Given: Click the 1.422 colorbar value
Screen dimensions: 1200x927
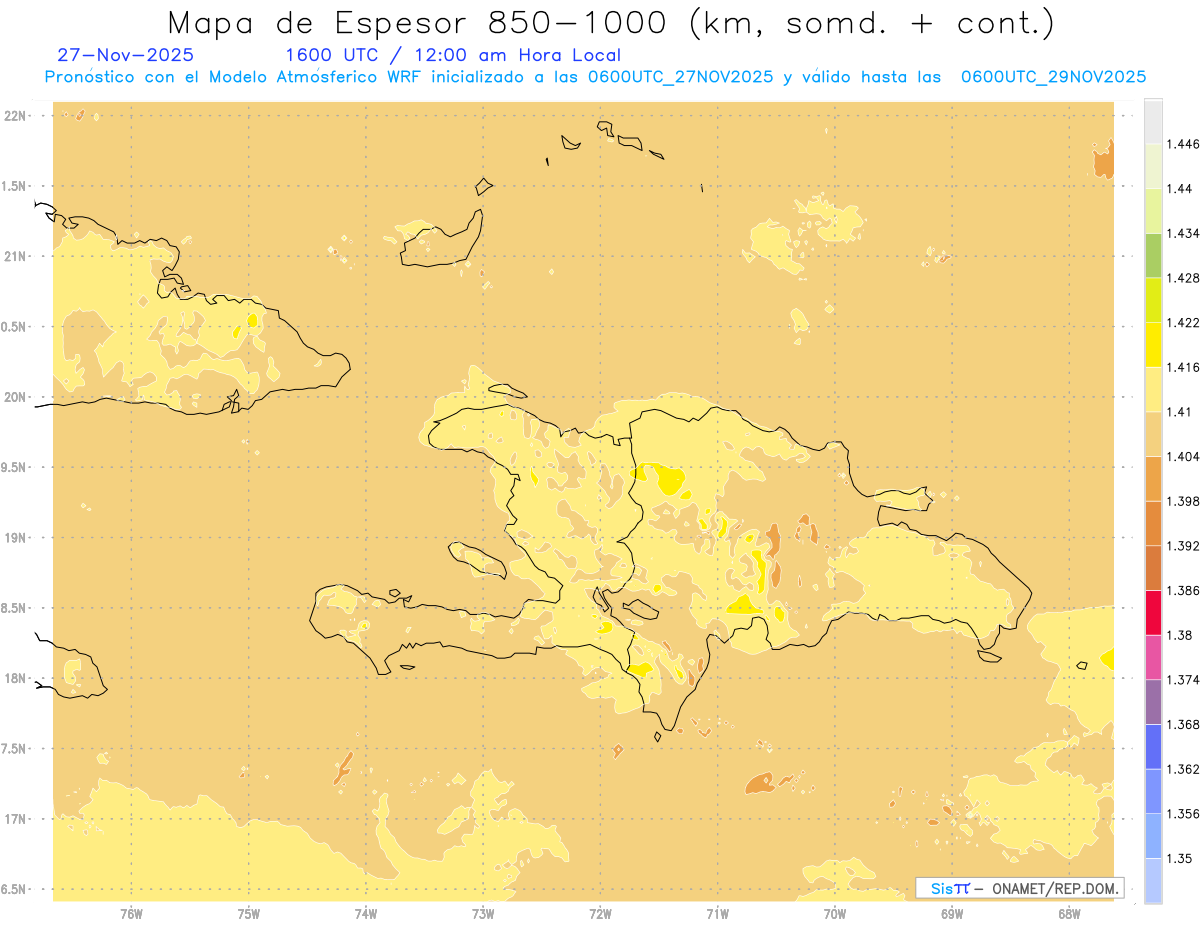Looking at the screenshot, I should (x=1182, y=322).
